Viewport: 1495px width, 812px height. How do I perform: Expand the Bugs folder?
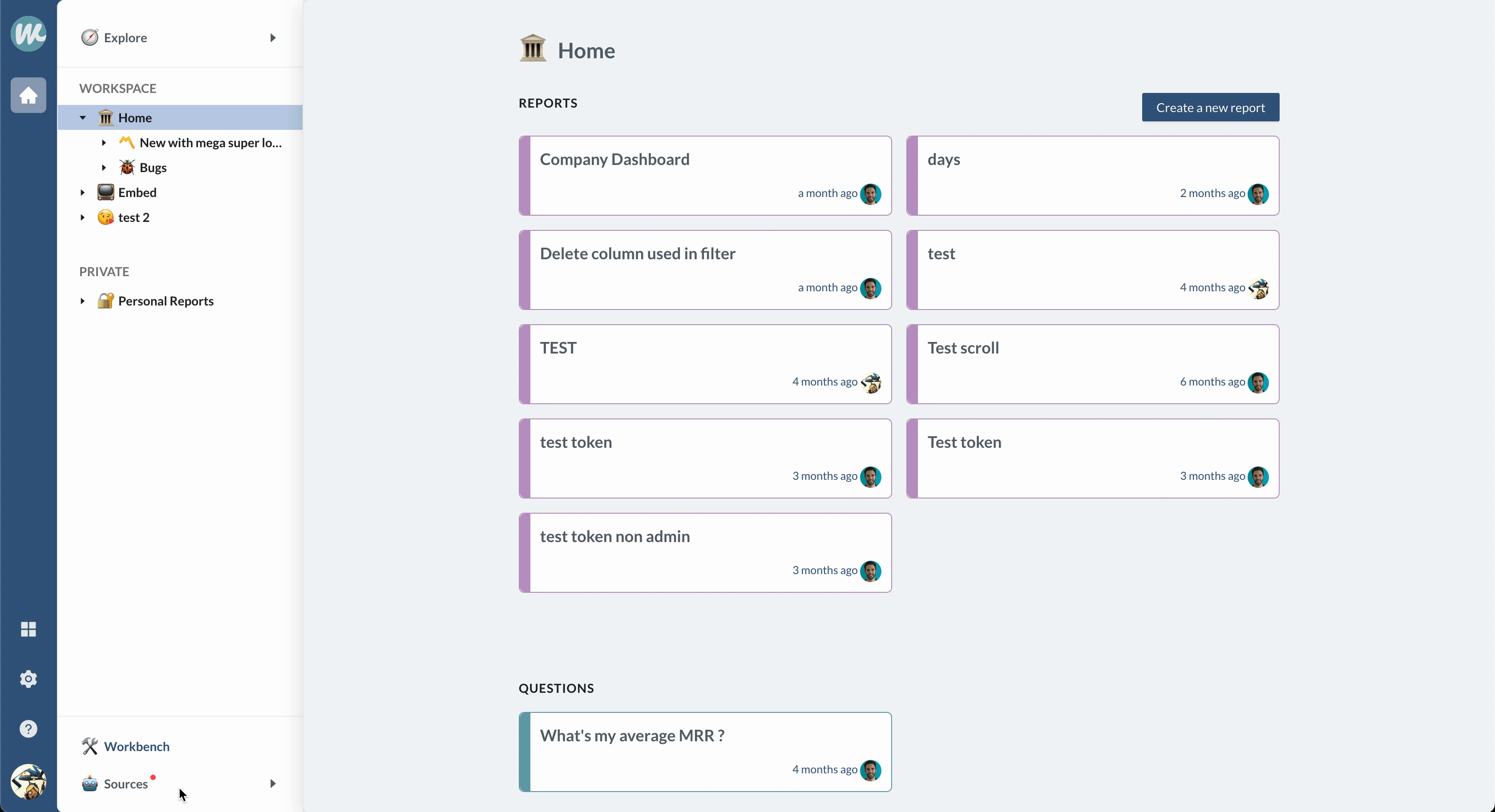pyautogui.click(x=104, y=168)
